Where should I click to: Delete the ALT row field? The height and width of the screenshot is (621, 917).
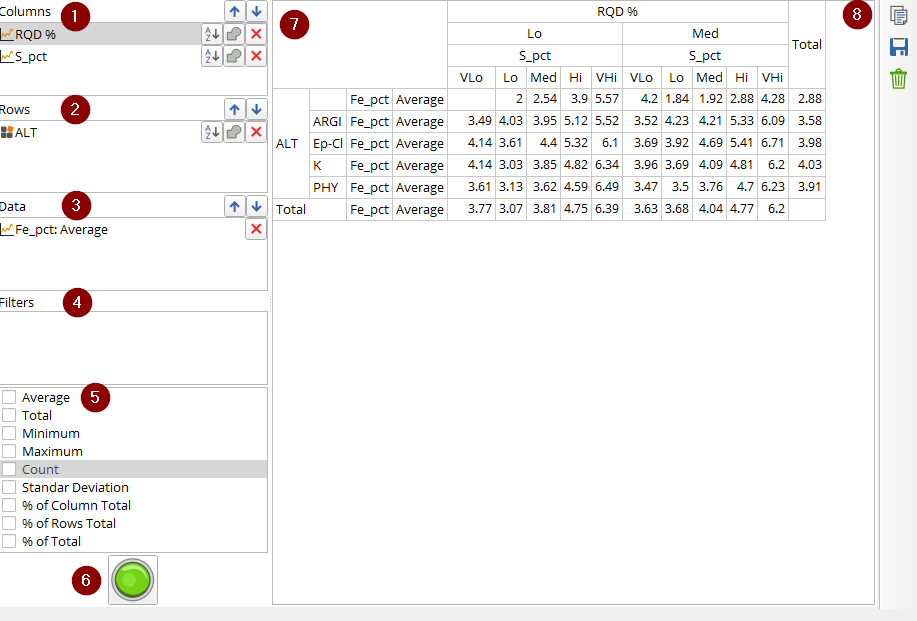click(x=256, y=132)
